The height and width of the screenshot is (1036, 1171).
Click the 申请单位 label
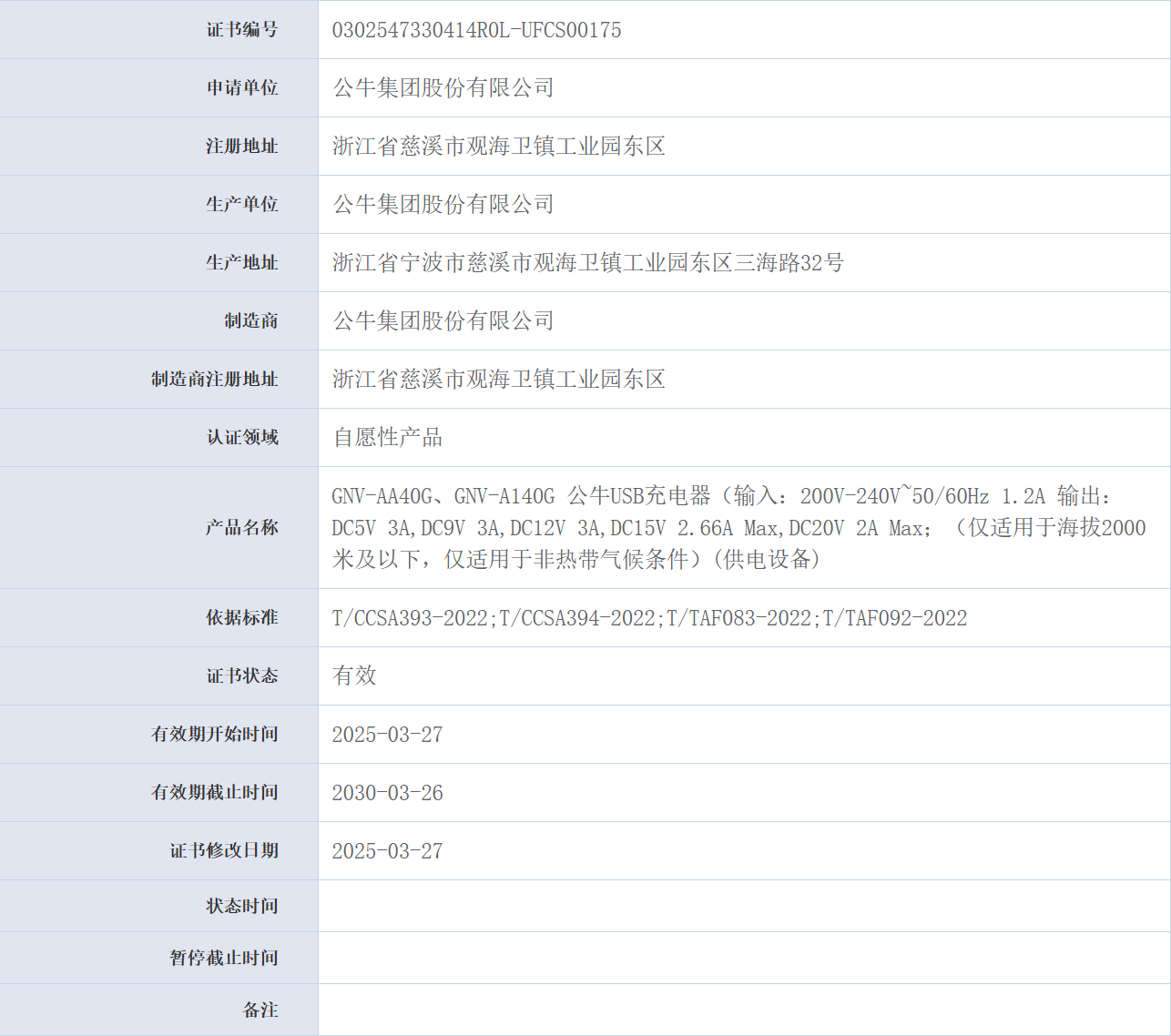tap(242, 87)
